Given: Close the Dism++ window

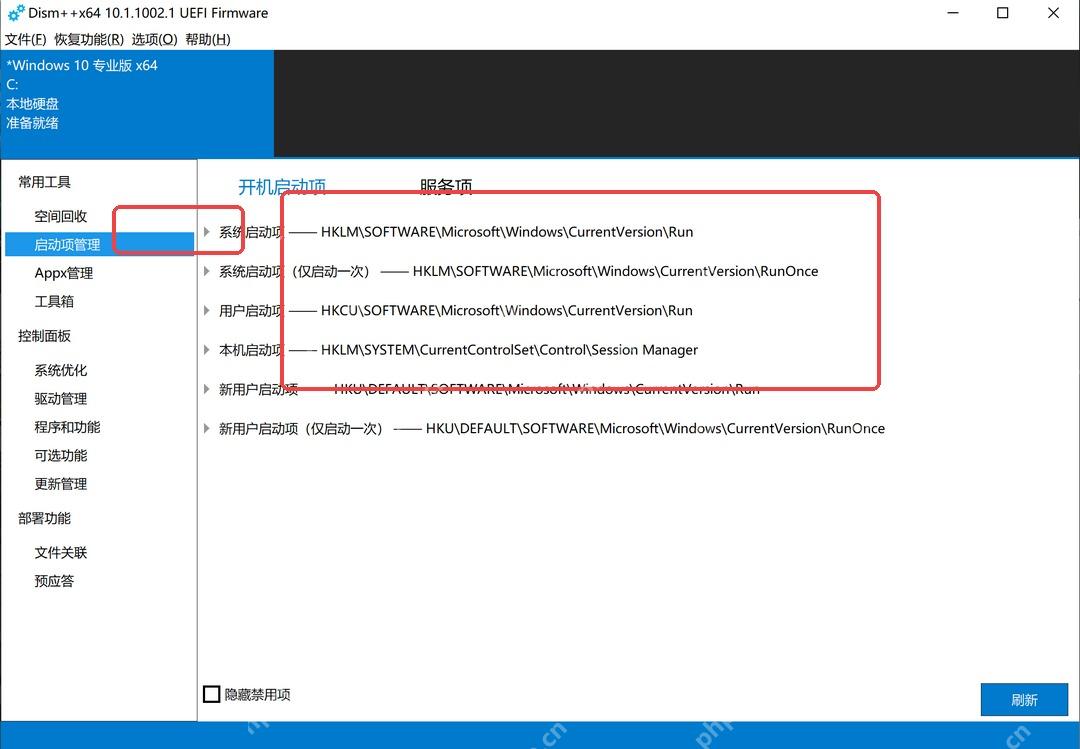Looking at the screenshot, I should (1053, 13).
